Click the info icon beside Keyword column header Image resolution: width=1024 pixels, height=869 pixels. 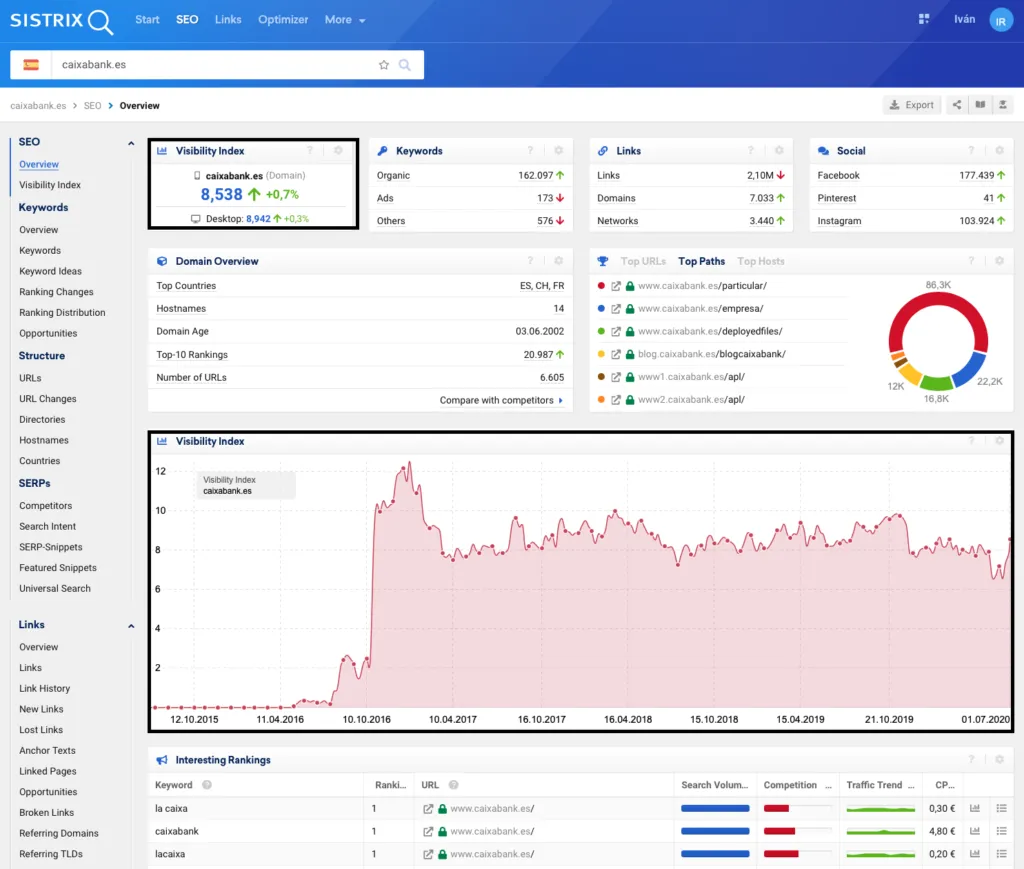(x=206, y=785)
